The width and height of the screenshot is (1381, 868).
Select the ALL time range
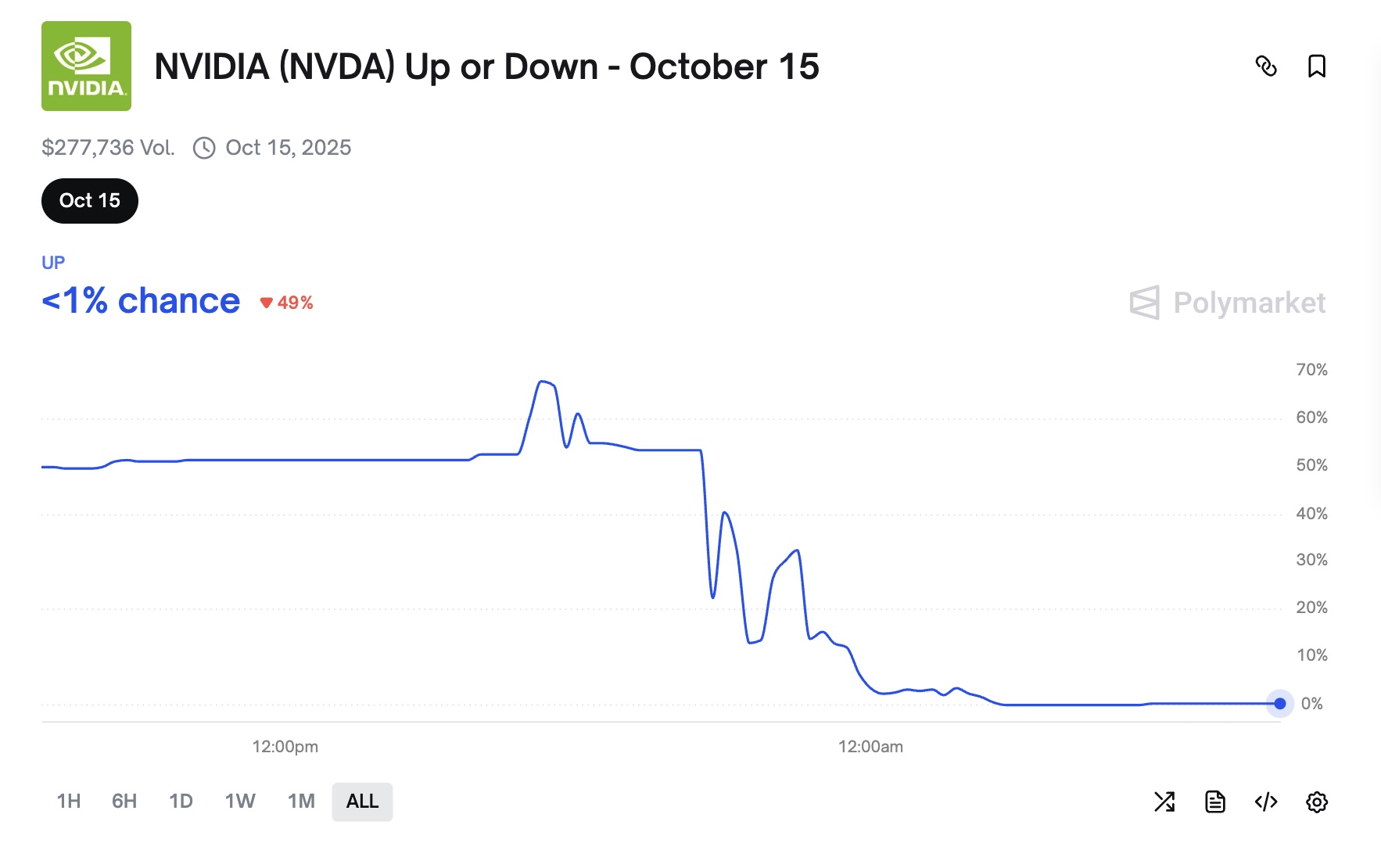[x=362, y=802]
